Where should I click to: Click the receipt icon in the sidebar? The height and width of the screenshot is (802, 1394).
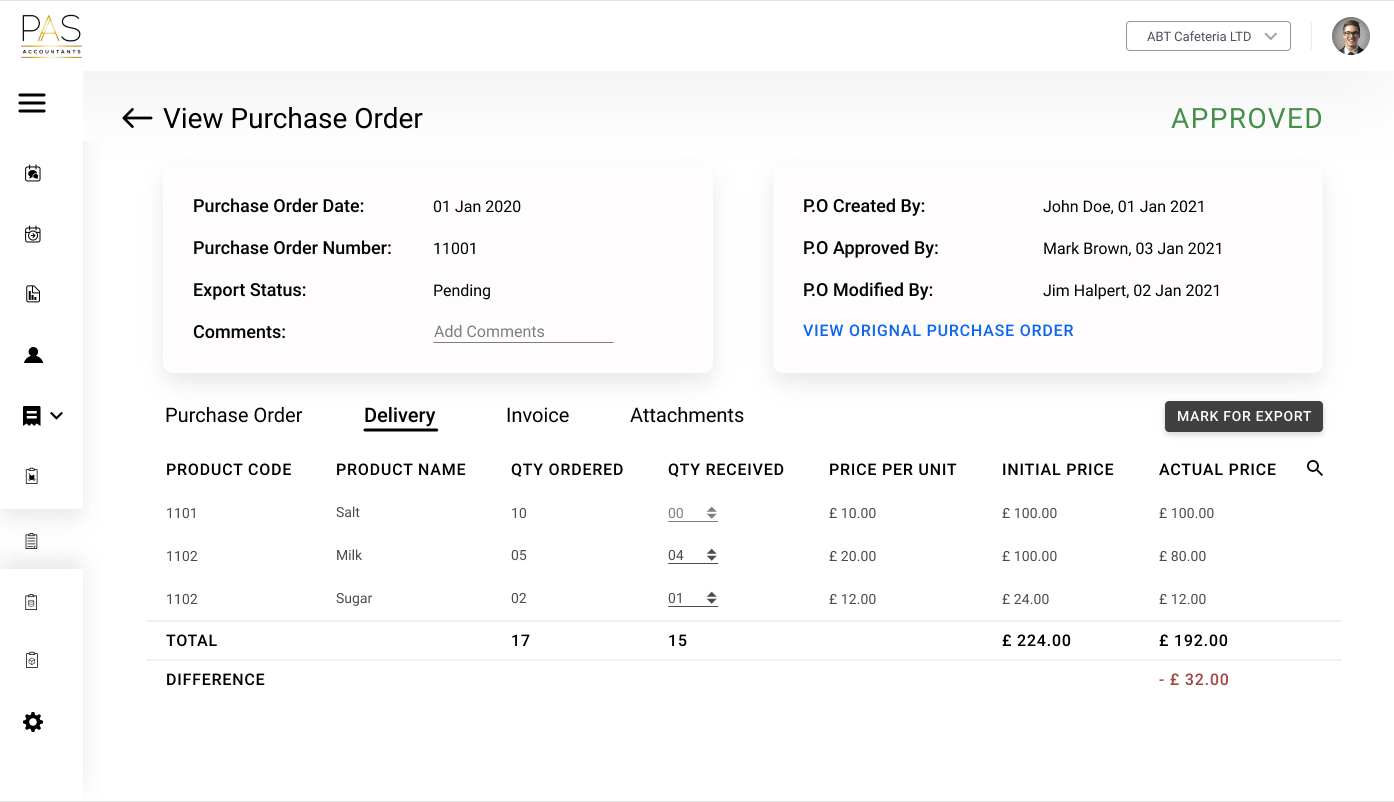32,416
